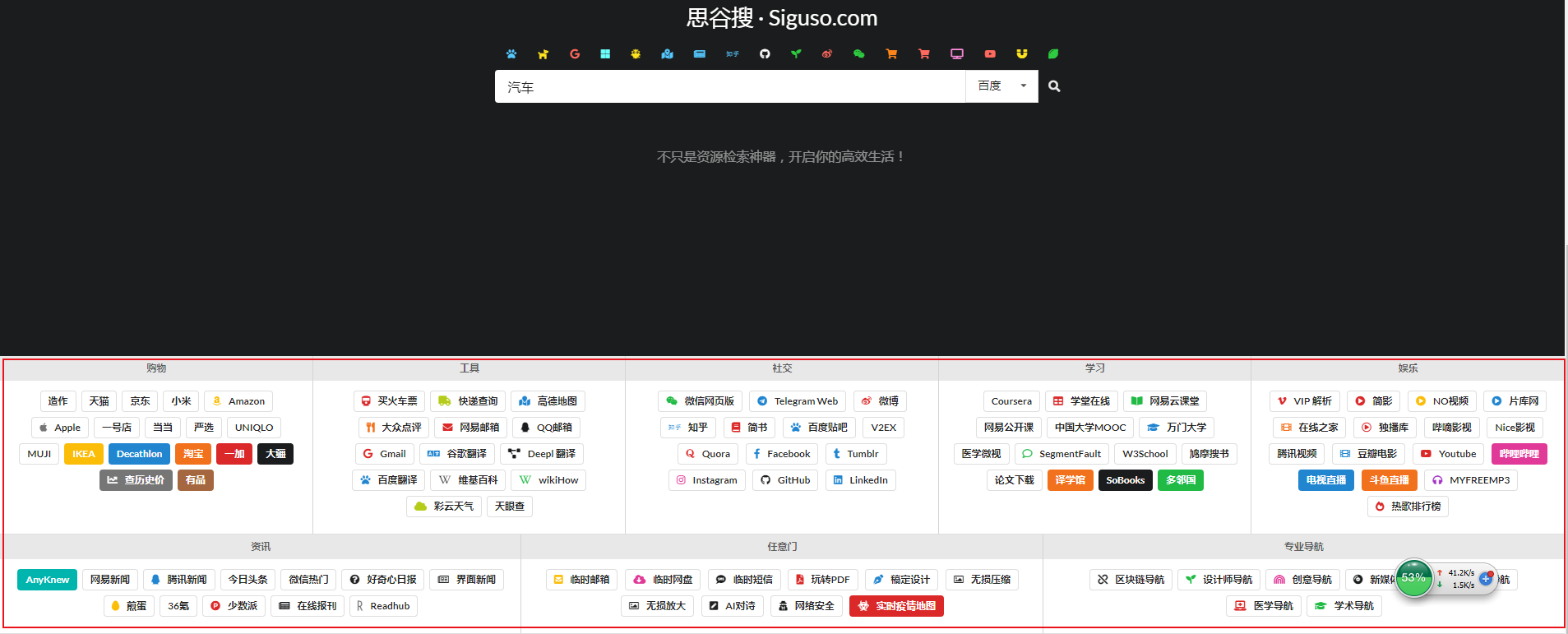Open the 区块链导航 navigation button
The width and height of the screenshot is (1568, 634).
click(1131, 580)
